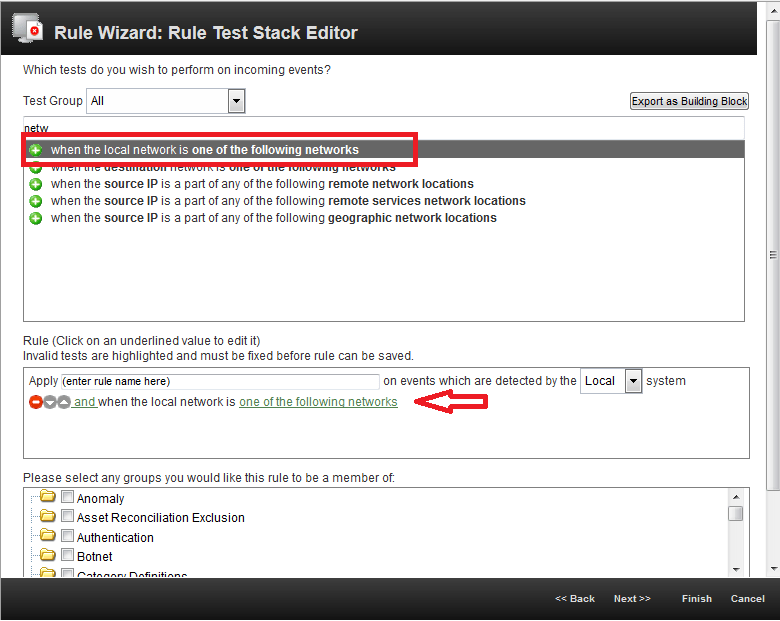Toggle the 'and' operator link in rule
Image resolution: width=780 pixels, height=621 pixels.
[84, 402]
